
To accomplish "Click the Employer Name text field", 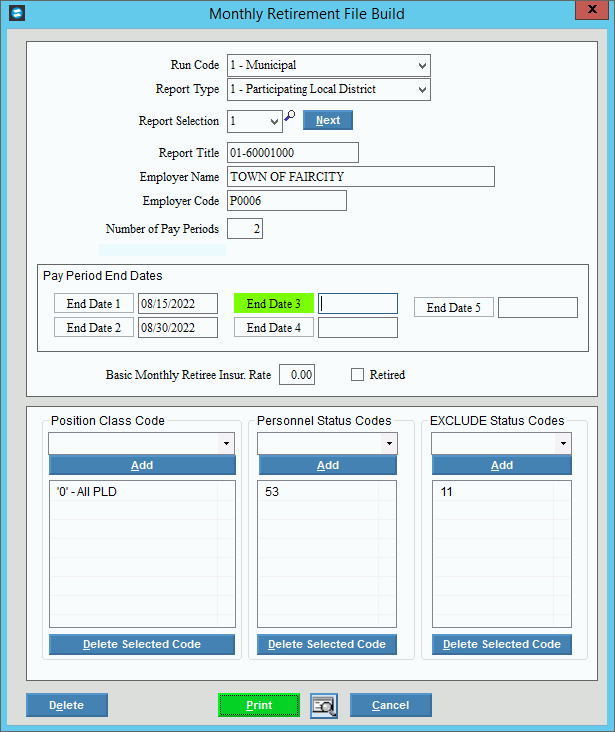I will tap(360, 177).
